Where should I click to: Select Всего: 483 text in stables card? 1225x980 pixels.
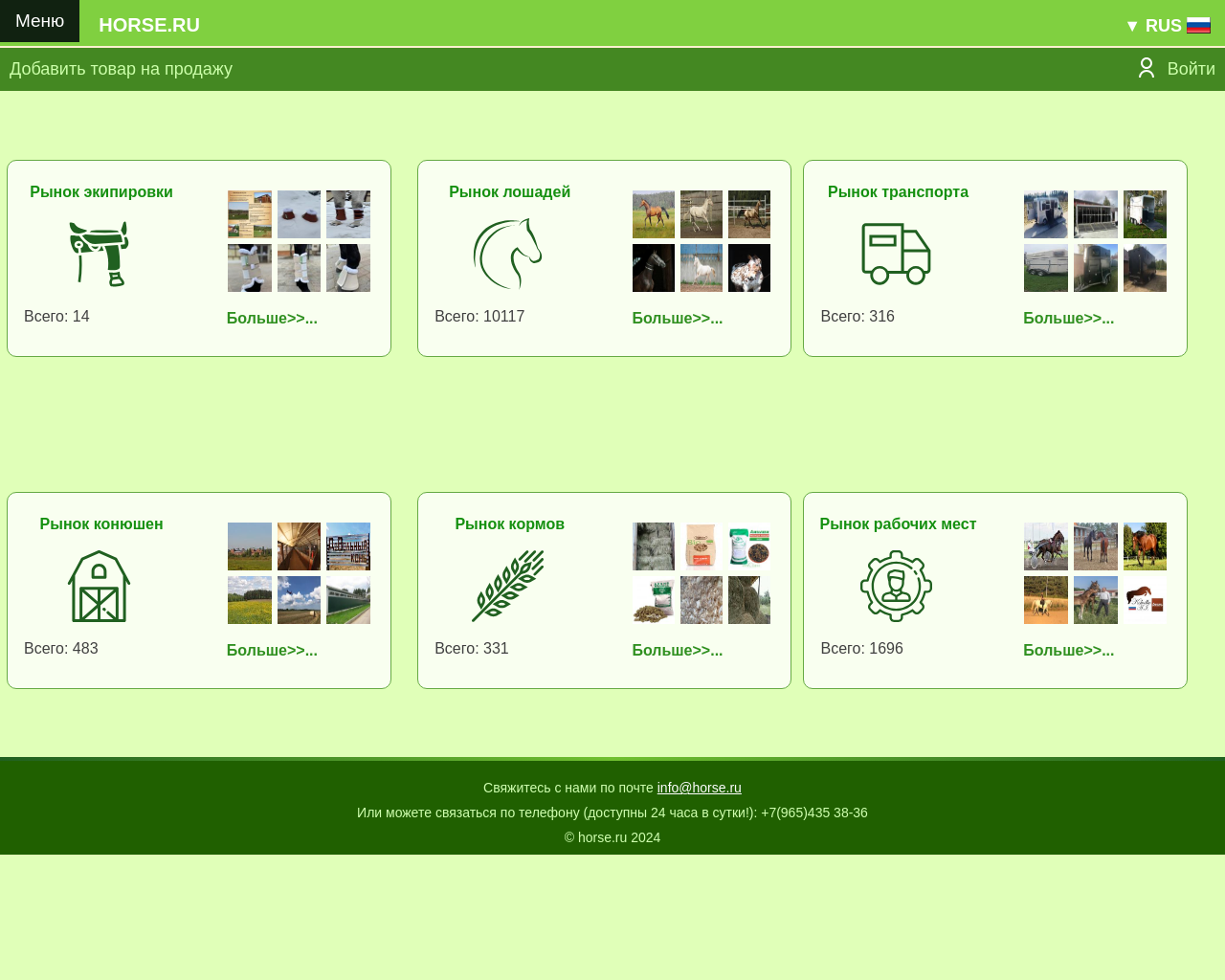click(x=61, y=648)
